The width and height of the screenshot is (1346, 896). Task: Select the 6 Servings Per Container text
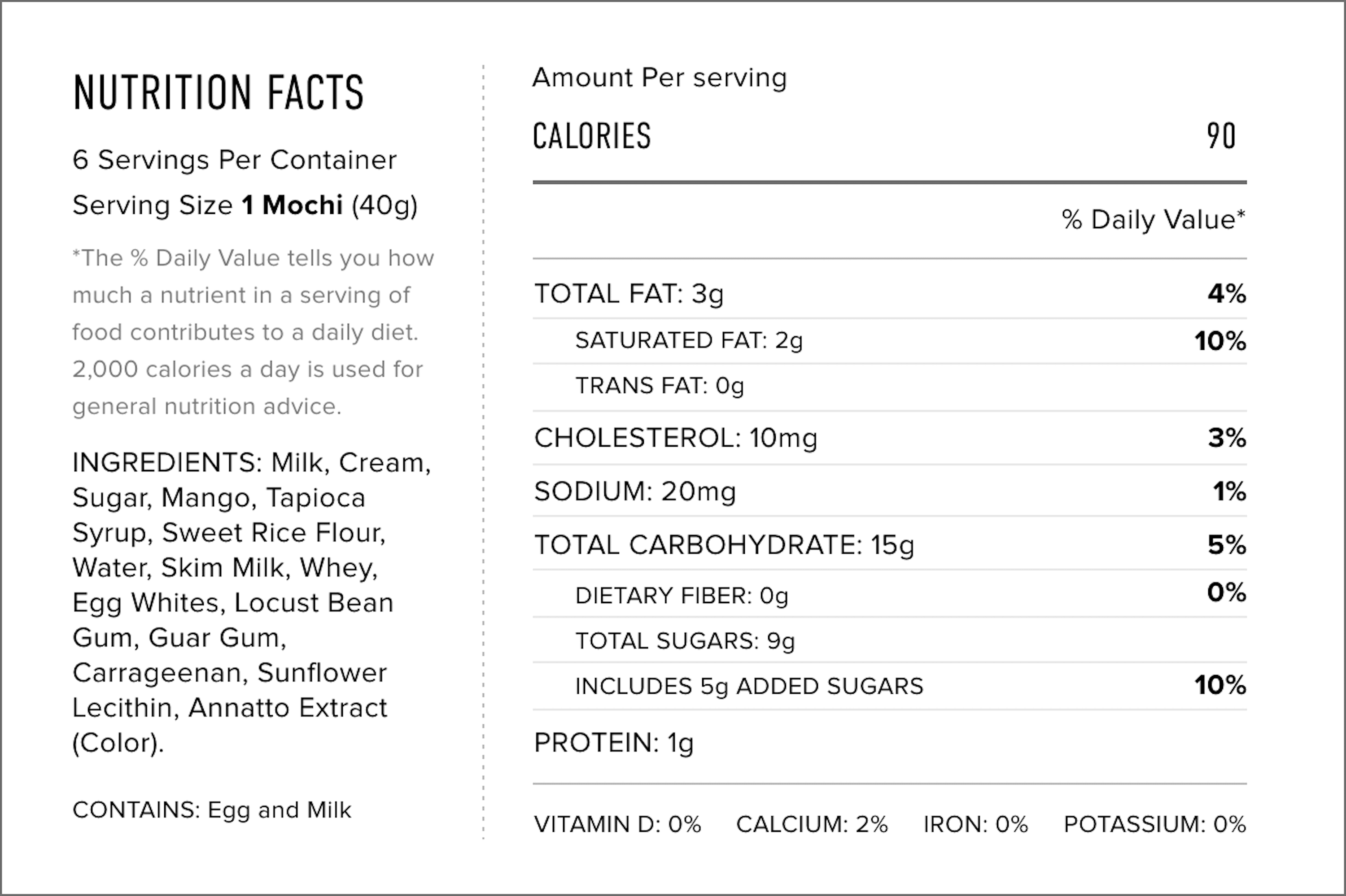click(x=234, y=160)
